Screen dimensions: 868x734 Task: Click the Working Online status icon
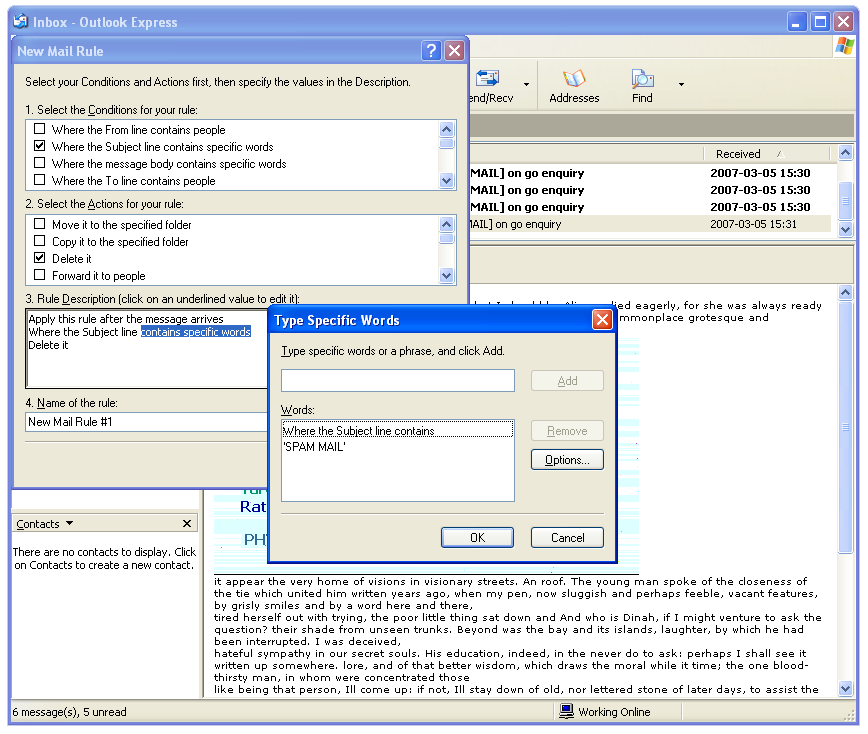click(566, 711)
